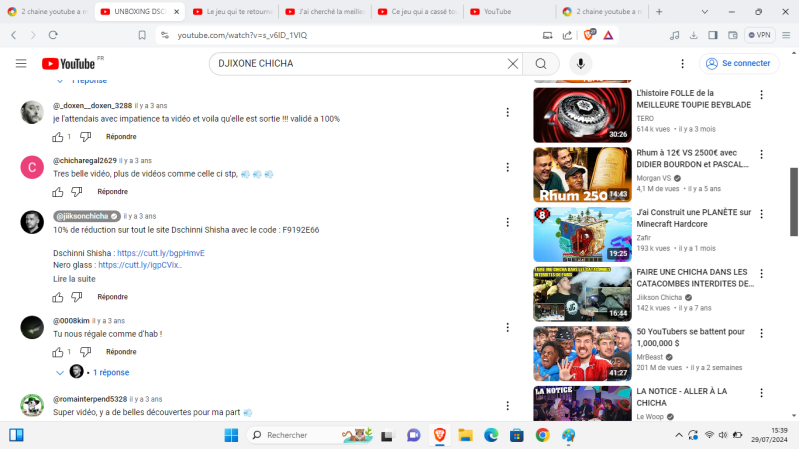Open options menu for @_doxen__doxen_3288 comment

pyautogui.click(x=508, y=112)
